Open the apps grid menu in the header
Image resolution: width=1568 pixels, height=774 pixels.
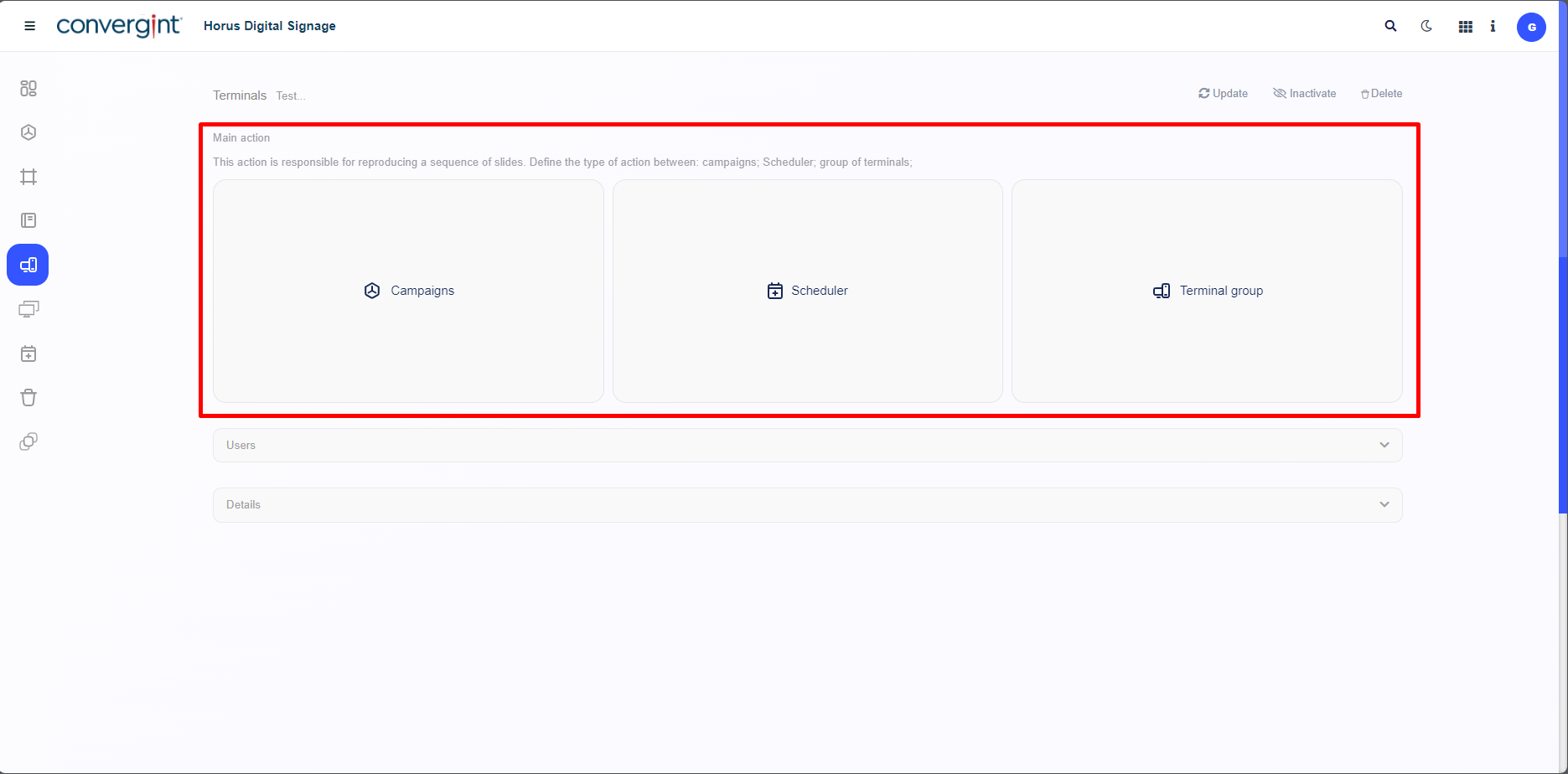(x=1465, y=27)
